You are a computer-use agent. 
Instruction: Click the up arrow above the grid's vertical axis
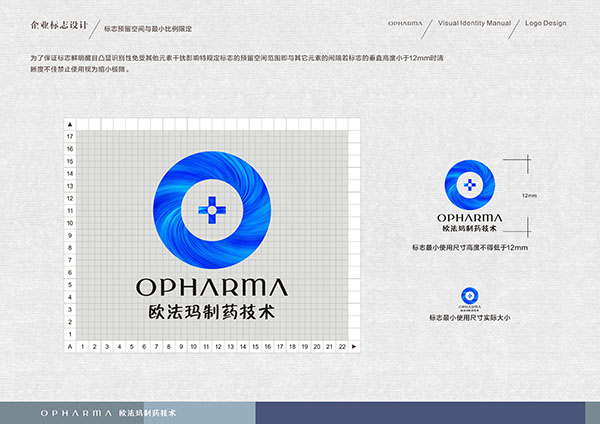[x=70, y=124]
